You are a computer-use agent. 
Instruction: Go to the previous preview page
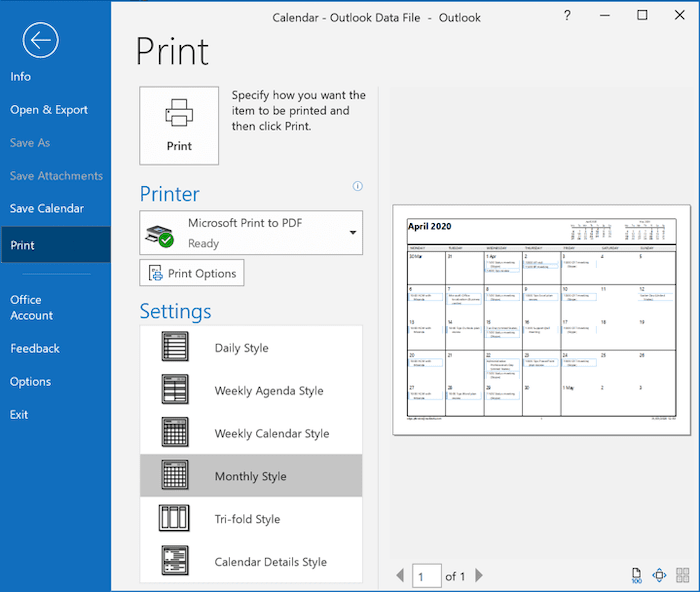pyautogui.click(x=400, y=575)
